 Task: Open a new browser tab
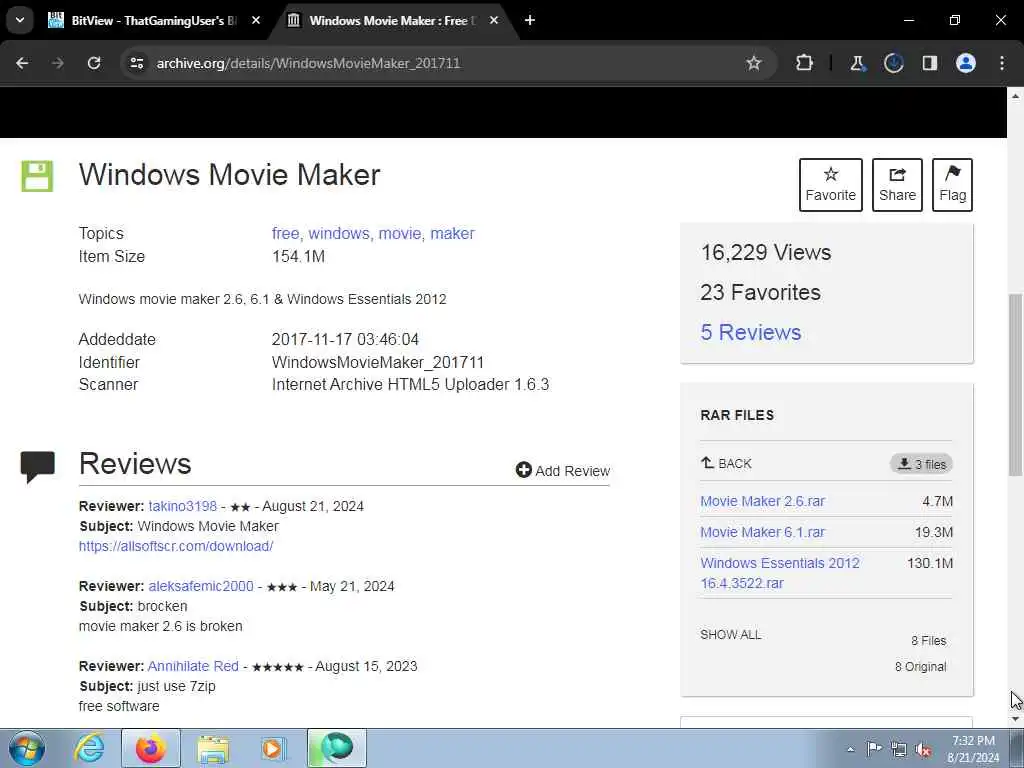point(530,21)
